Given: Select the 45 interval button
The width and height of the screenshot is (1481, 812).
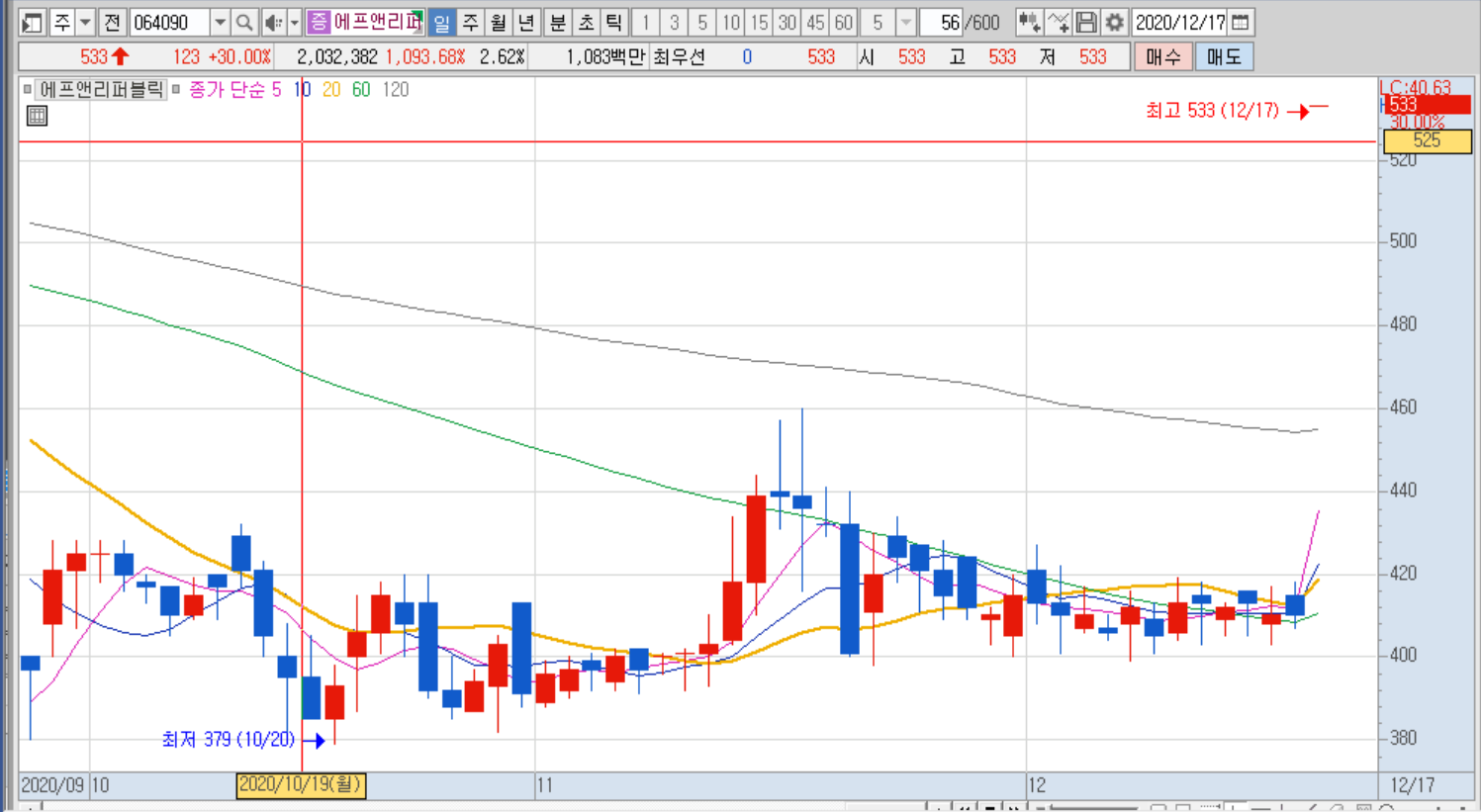Looking at the screenshot, I should click(x=815, y=22).
